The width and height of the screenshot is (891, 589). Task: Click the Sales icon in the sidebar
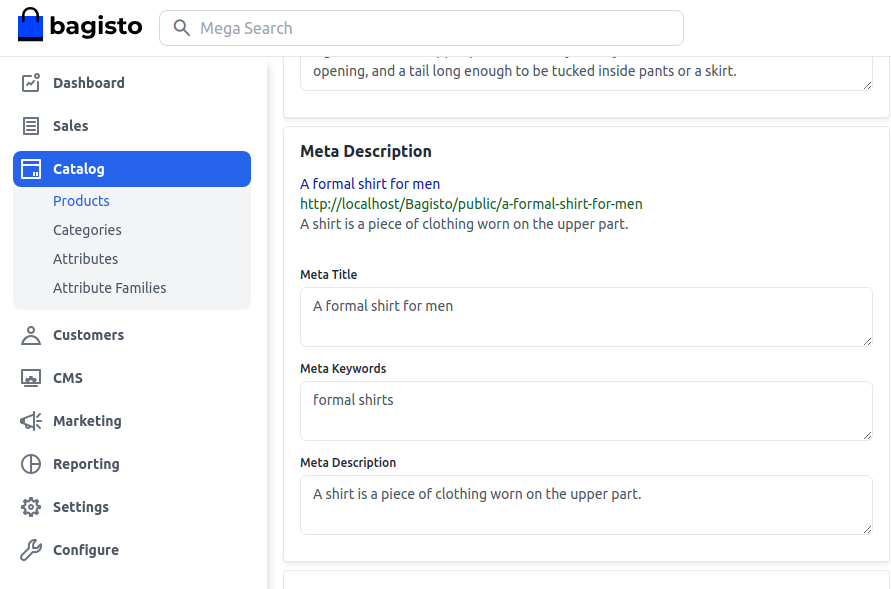click(30, 125)
